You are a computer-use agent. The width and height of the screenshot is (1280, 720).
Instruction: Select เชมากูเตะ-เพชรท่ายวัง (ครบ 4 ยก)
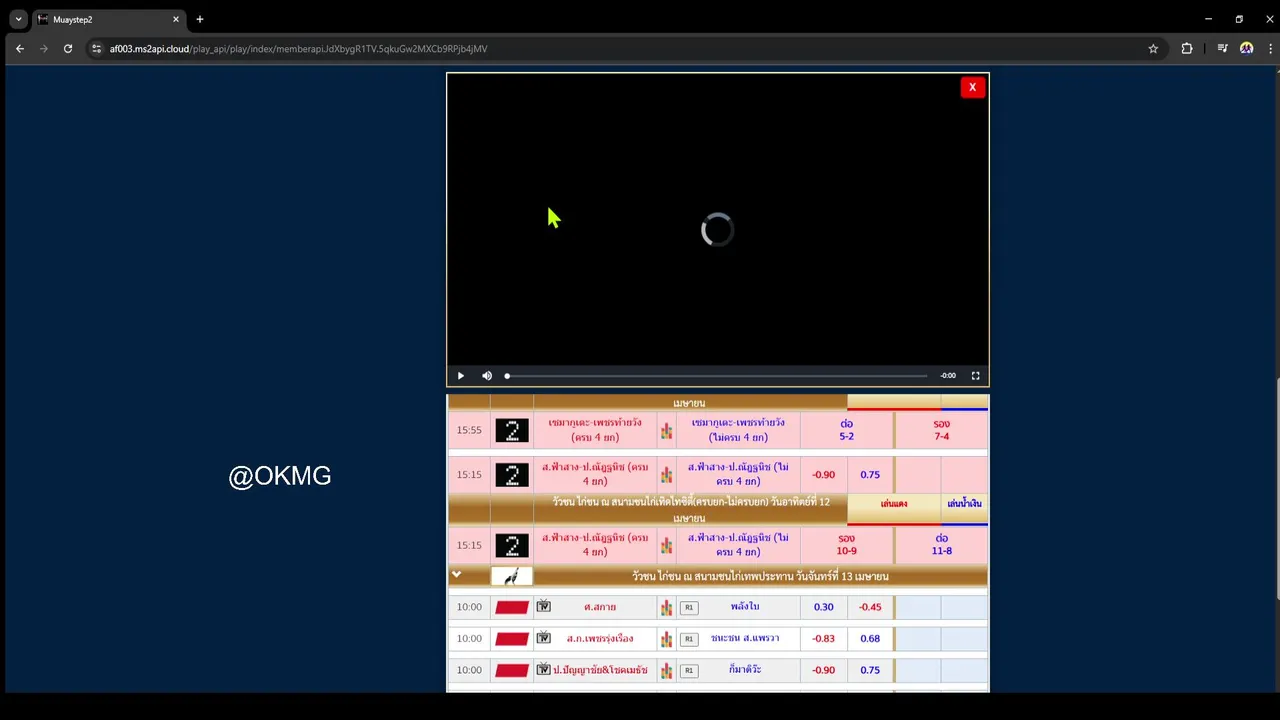tap(595, 430)
